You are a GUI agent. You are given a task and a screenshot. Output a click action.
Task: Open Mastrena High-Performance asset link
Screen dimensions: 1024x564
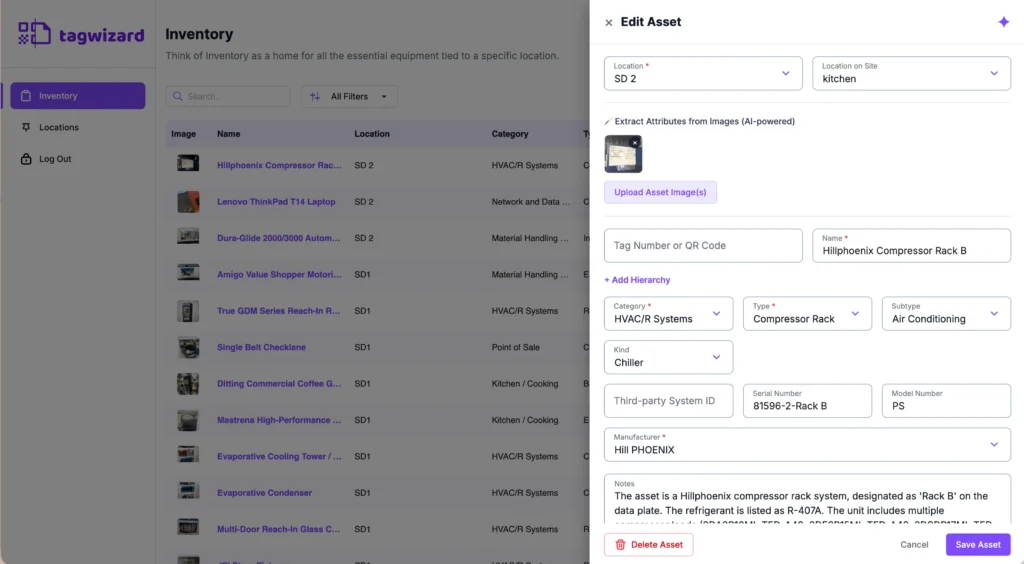click(x=279, y=420)
